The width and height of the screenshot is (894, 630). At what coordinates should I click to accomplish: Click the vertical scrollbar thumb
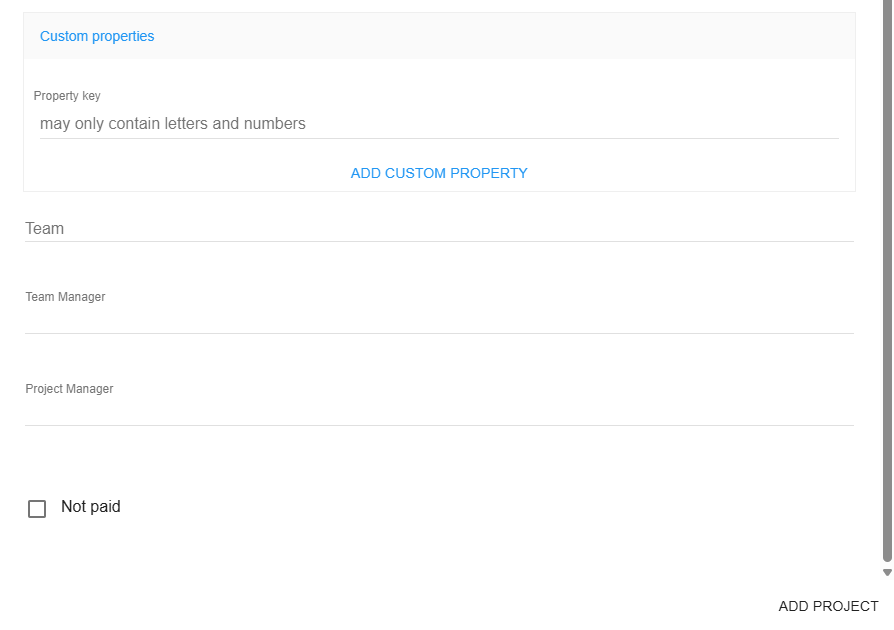[x=886, y=280]
